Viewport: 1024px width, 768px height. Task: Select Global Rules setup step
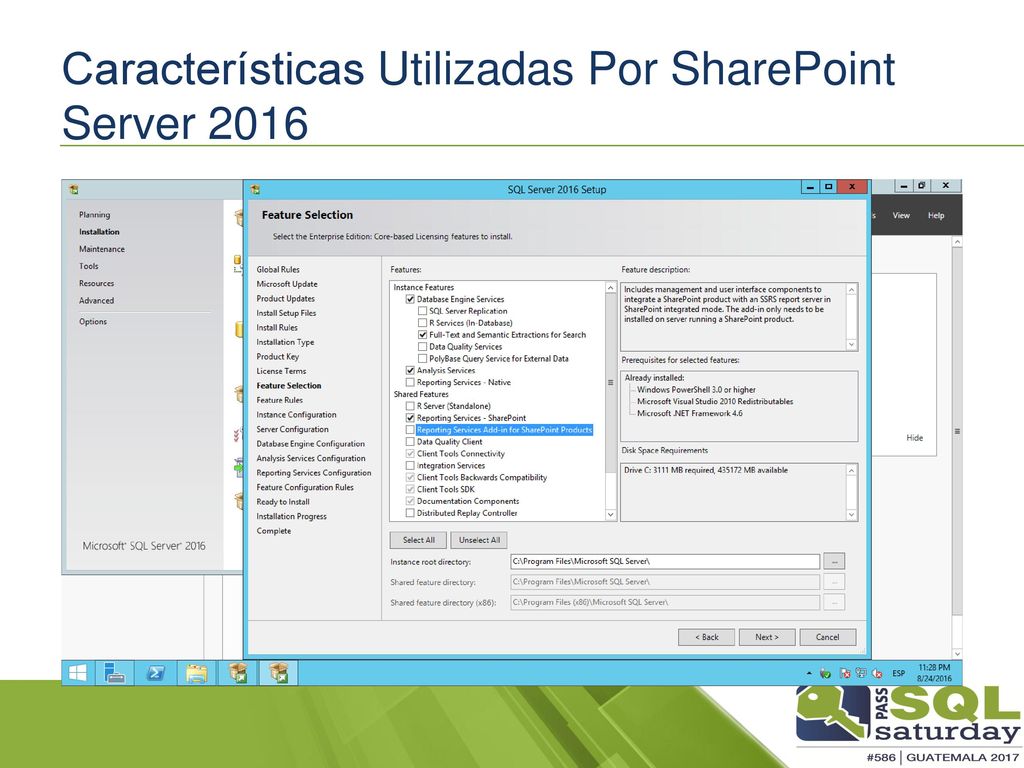click(278, 270)
